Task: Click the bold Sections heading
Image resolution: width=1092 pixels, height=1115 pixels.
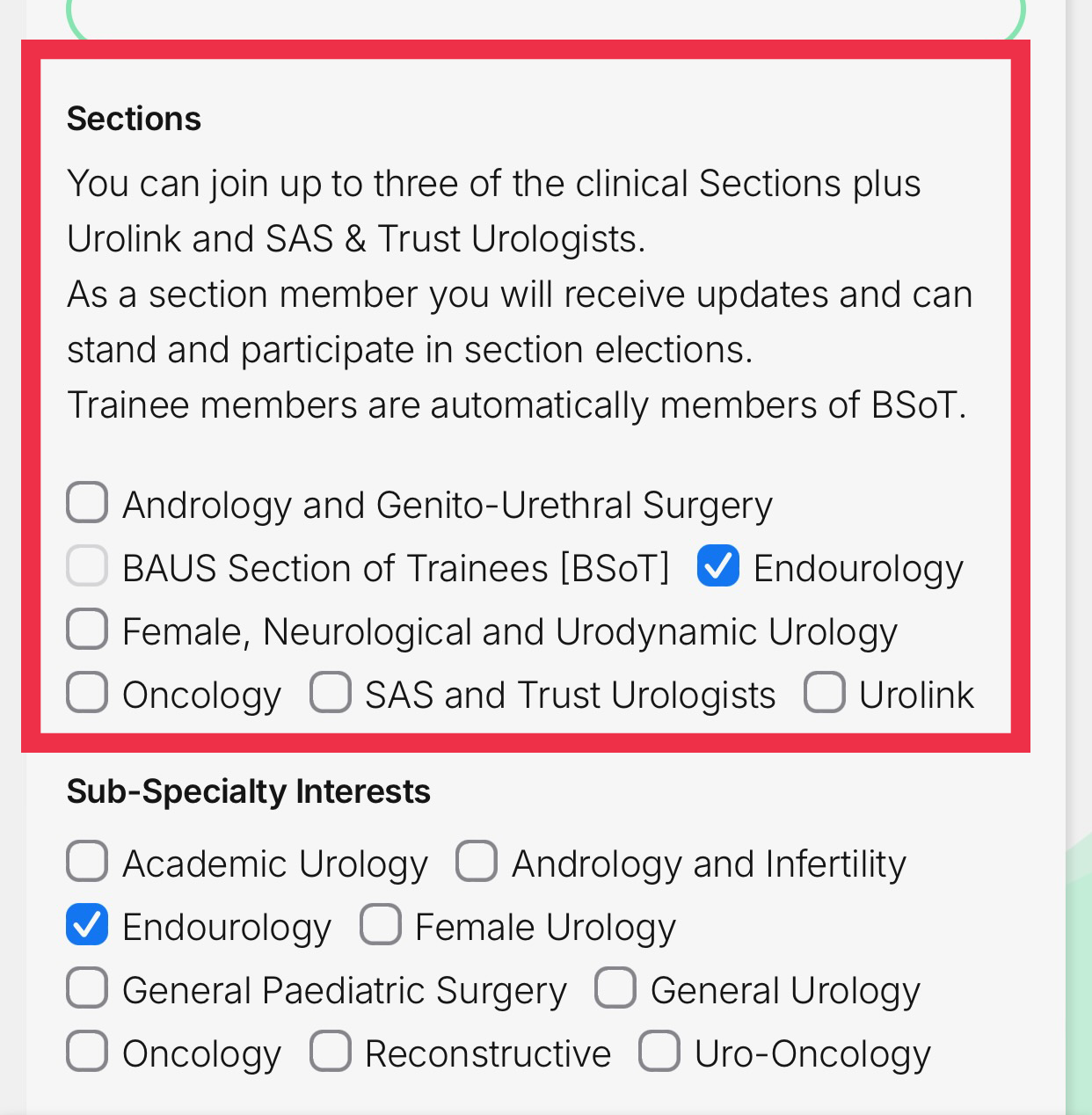Action: point(134,119)
